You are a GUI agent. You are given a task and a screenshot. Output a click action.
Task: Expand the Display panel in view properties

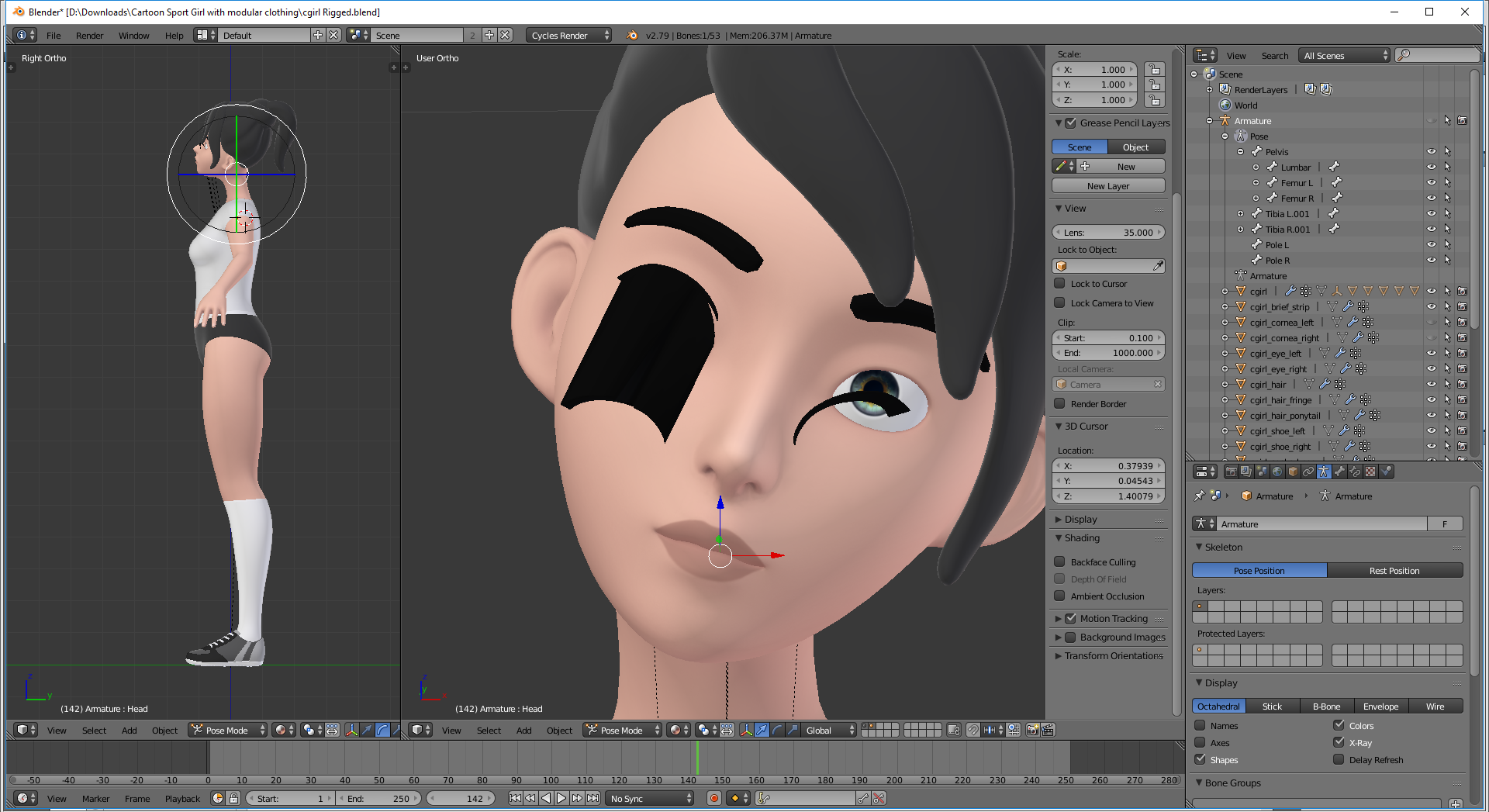[x=1059, y=520]
